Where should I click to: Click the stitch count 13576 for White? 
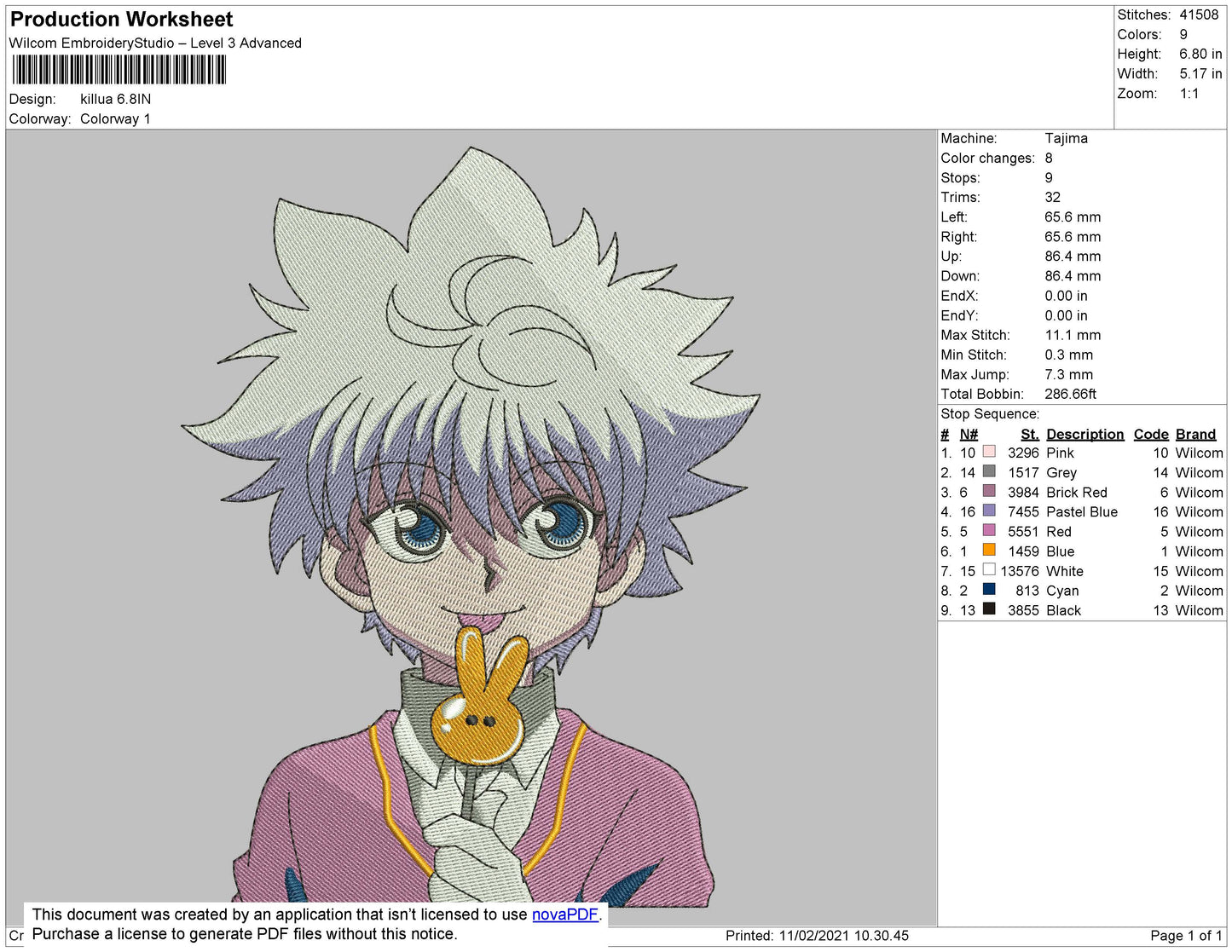click(x=1020, y=571)
